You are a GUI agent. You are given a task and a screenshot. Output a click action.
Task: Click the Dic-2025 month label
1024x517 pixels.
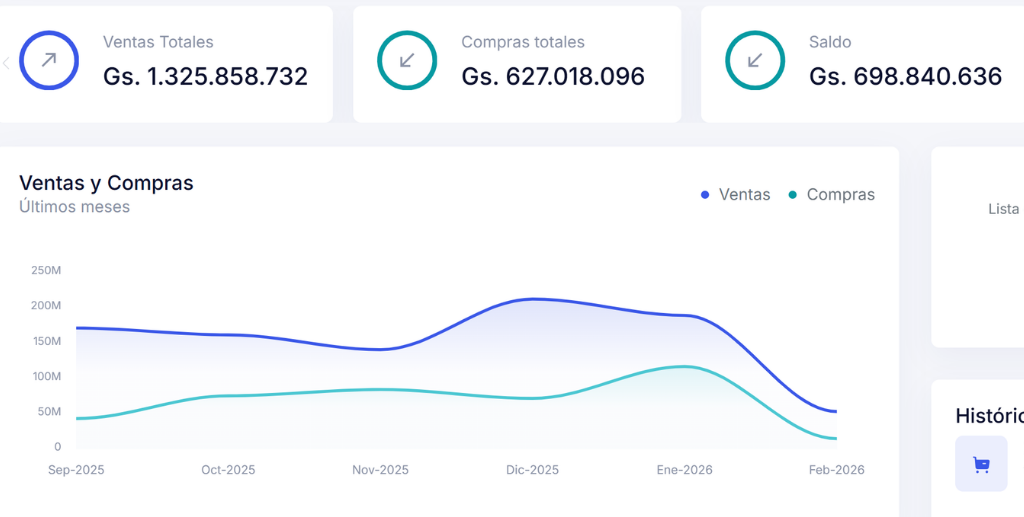click(532, 470)
